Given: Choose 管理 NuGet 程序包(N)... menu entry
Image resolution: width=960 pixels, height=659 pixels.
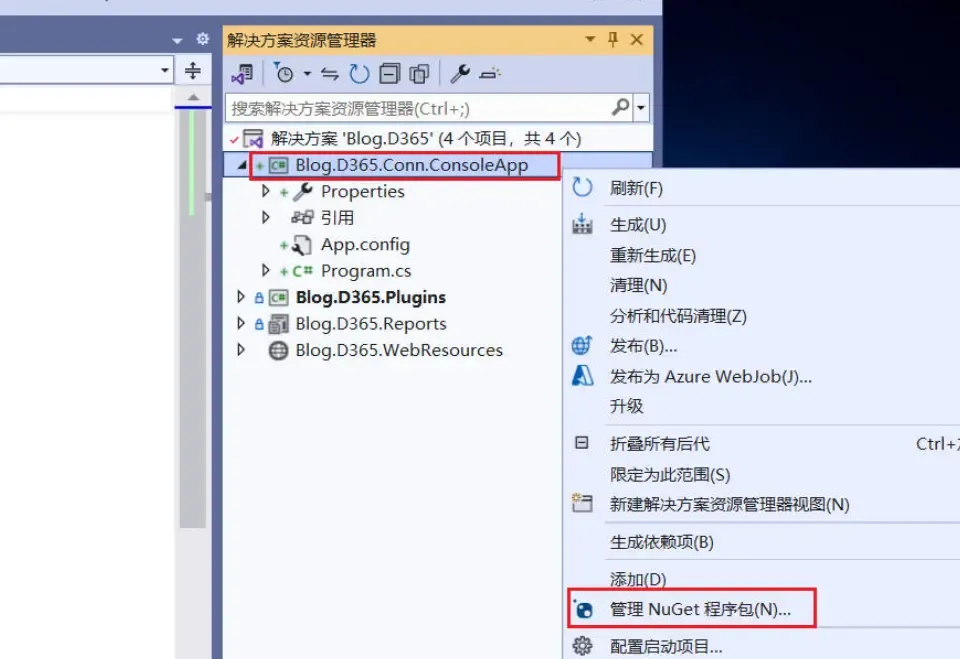Looking at the screenshot, I should pyautogui.click(x=700, y=609).
